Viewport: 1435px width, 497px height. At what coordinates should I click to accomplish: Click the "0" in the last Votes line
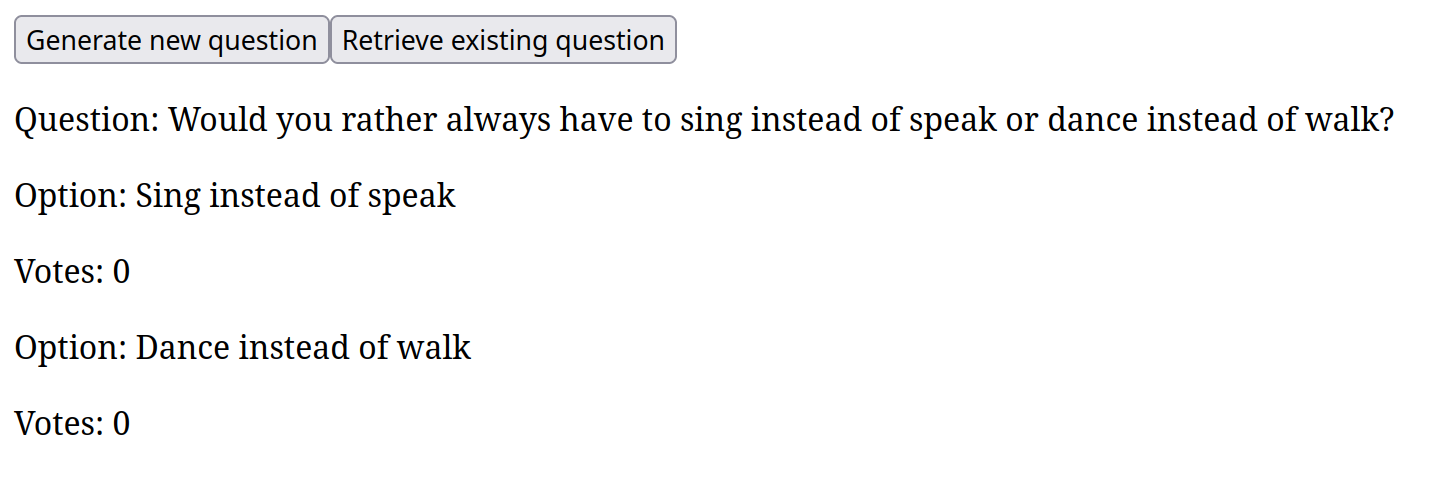tap(121, 424)
